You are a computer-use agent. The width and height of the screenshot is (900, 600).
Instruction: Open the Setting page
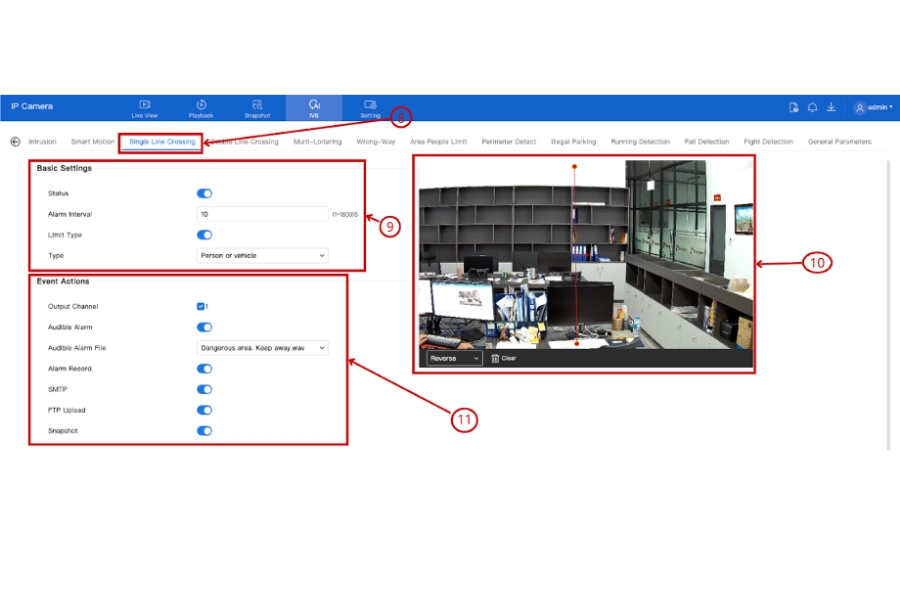coord(370,108)
